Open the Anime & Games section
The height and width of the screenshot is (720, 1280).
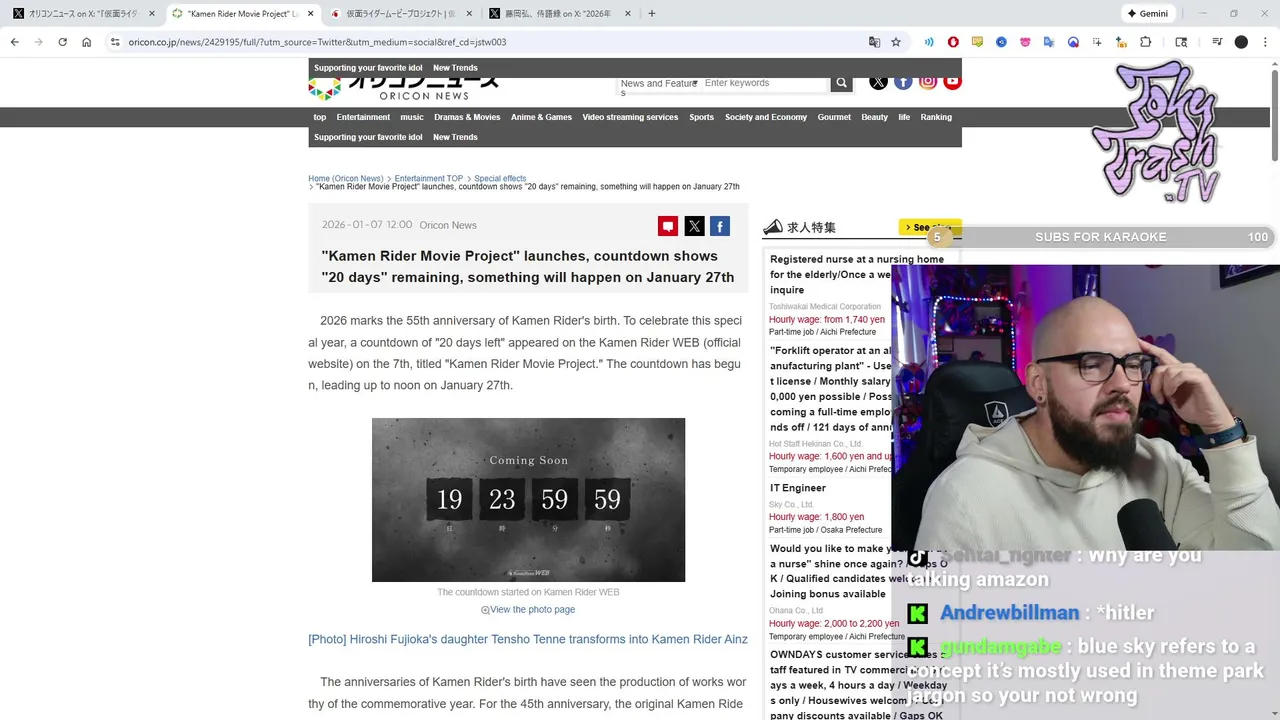[541, 117]
